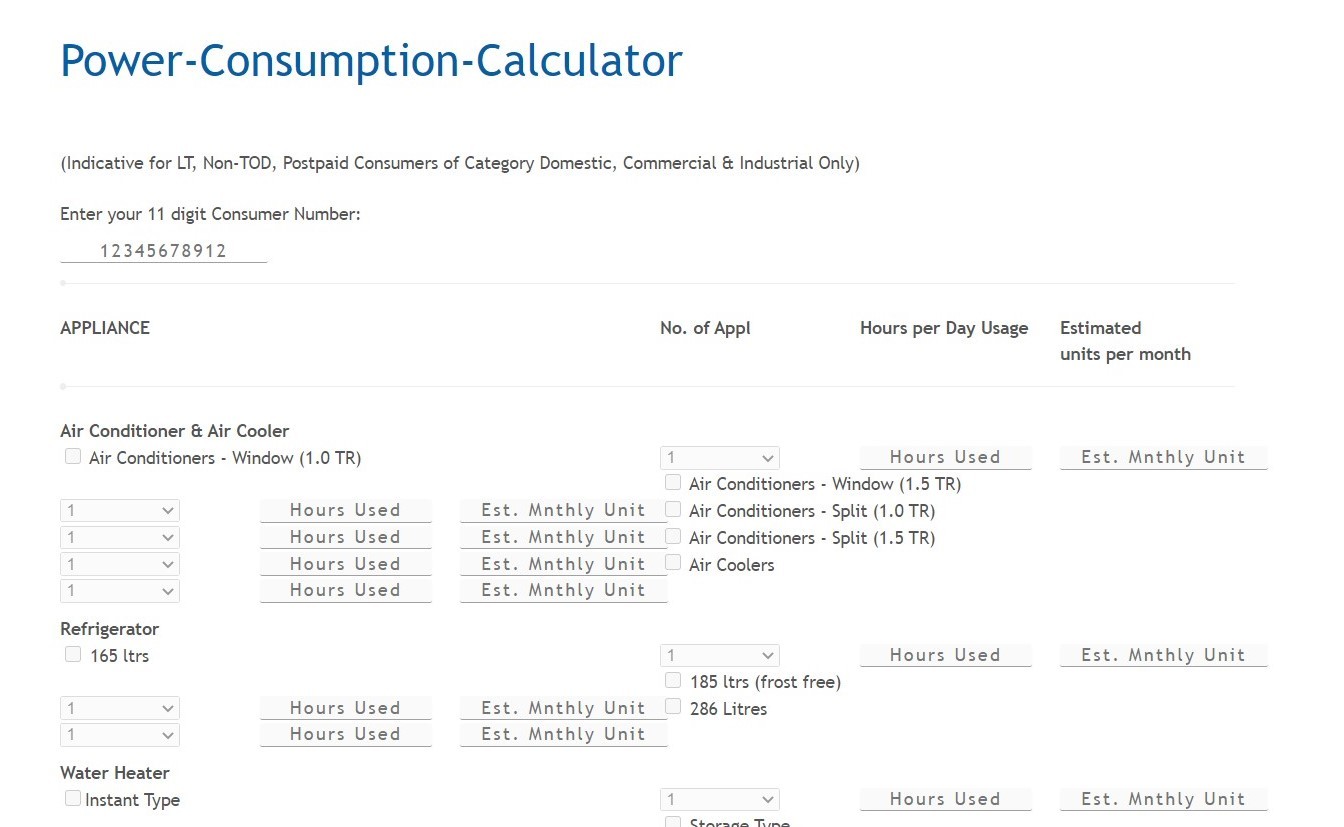Expand the dropdown just above the Refrigerator heading

pos(119,591)
